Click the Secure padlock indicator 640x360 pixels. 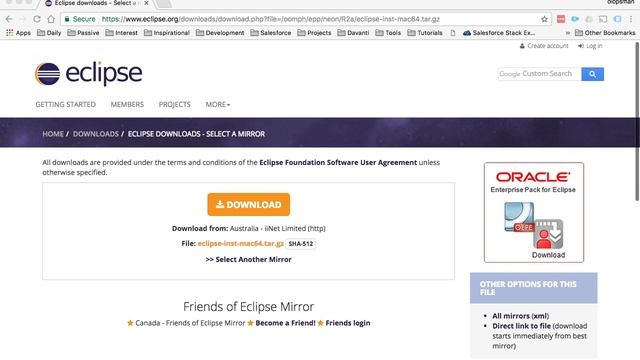pos(80,19)
